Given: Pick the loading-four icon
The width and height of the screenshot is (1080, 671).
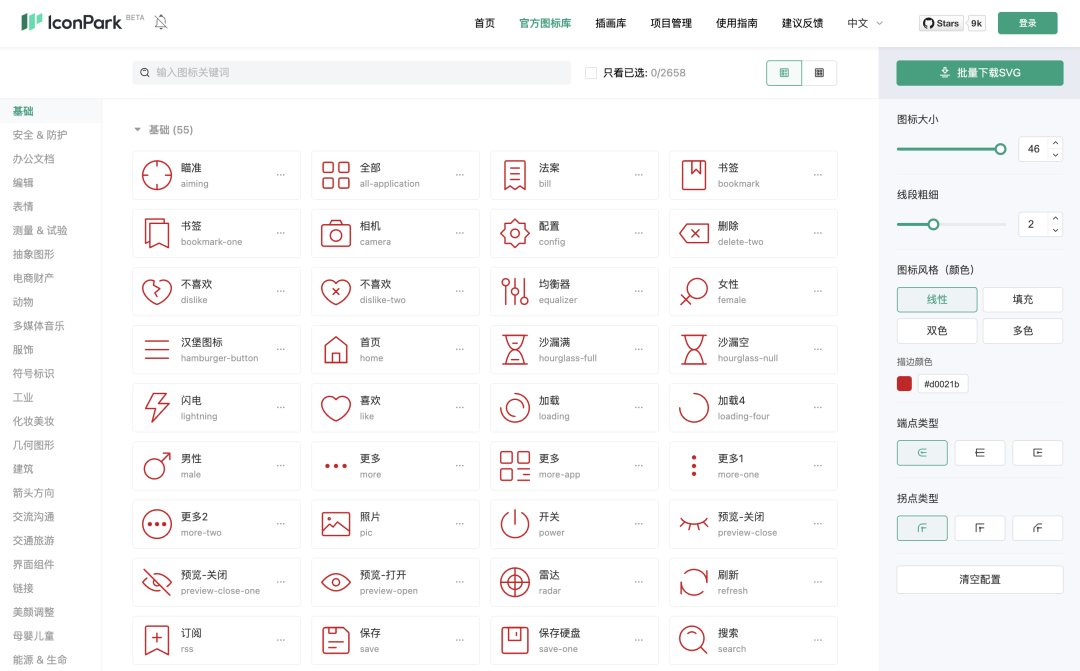Looking at the screenshot, I should (694, 408).
